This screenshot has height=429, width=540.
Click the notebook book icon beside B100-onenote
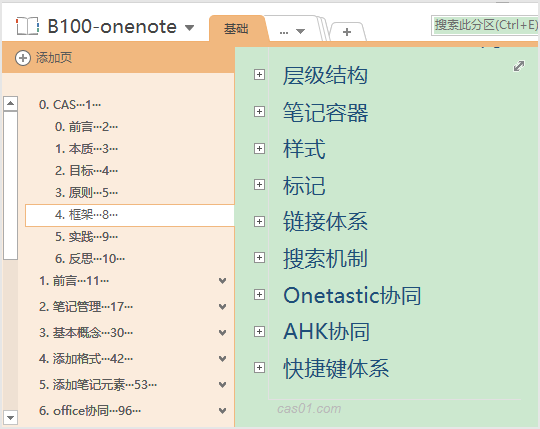(x=28, y=27)
